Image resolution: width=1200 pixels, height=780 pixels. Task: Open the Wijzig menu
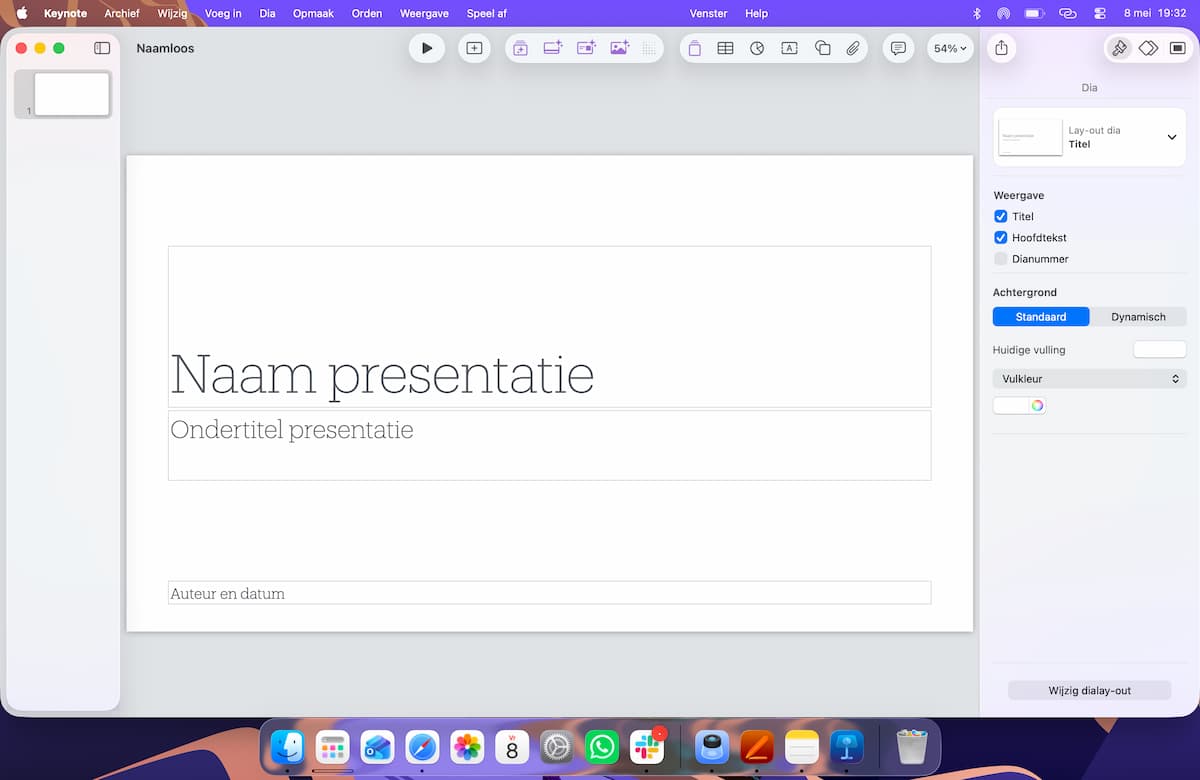pyautogui.click(x=172, y=13)
